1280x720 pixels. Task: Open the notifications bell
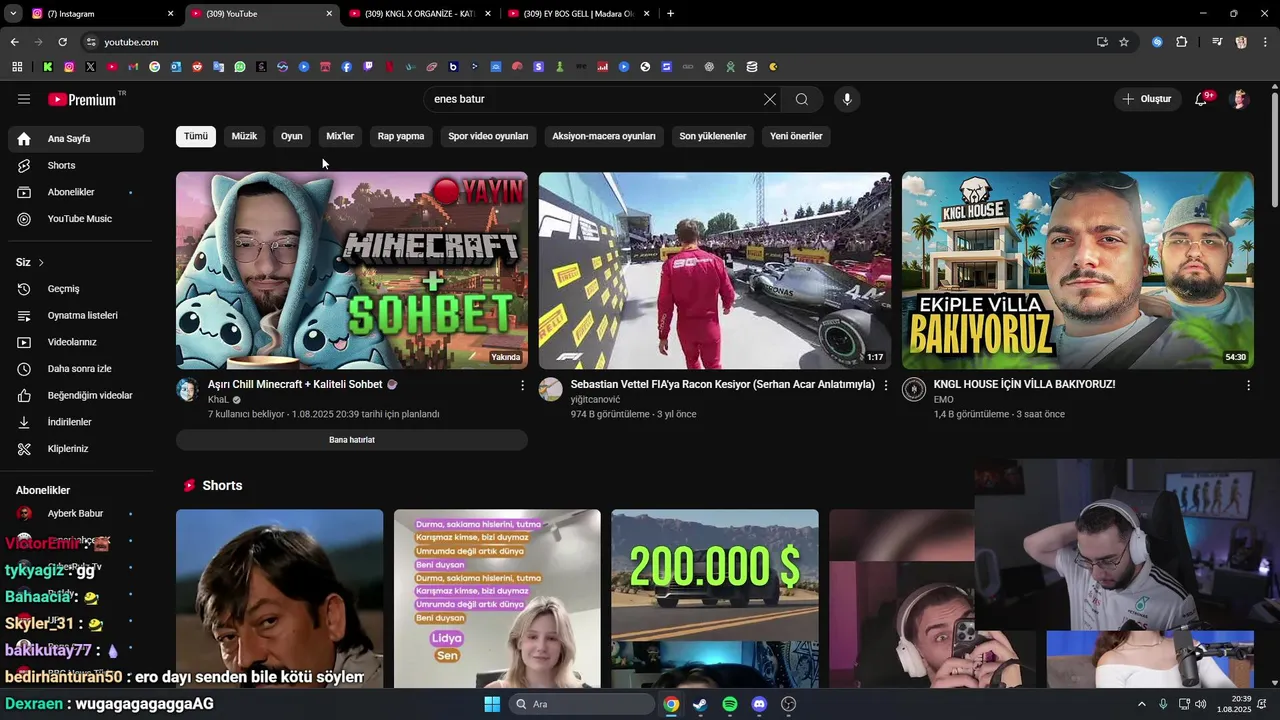click(x=1202, y=99)
